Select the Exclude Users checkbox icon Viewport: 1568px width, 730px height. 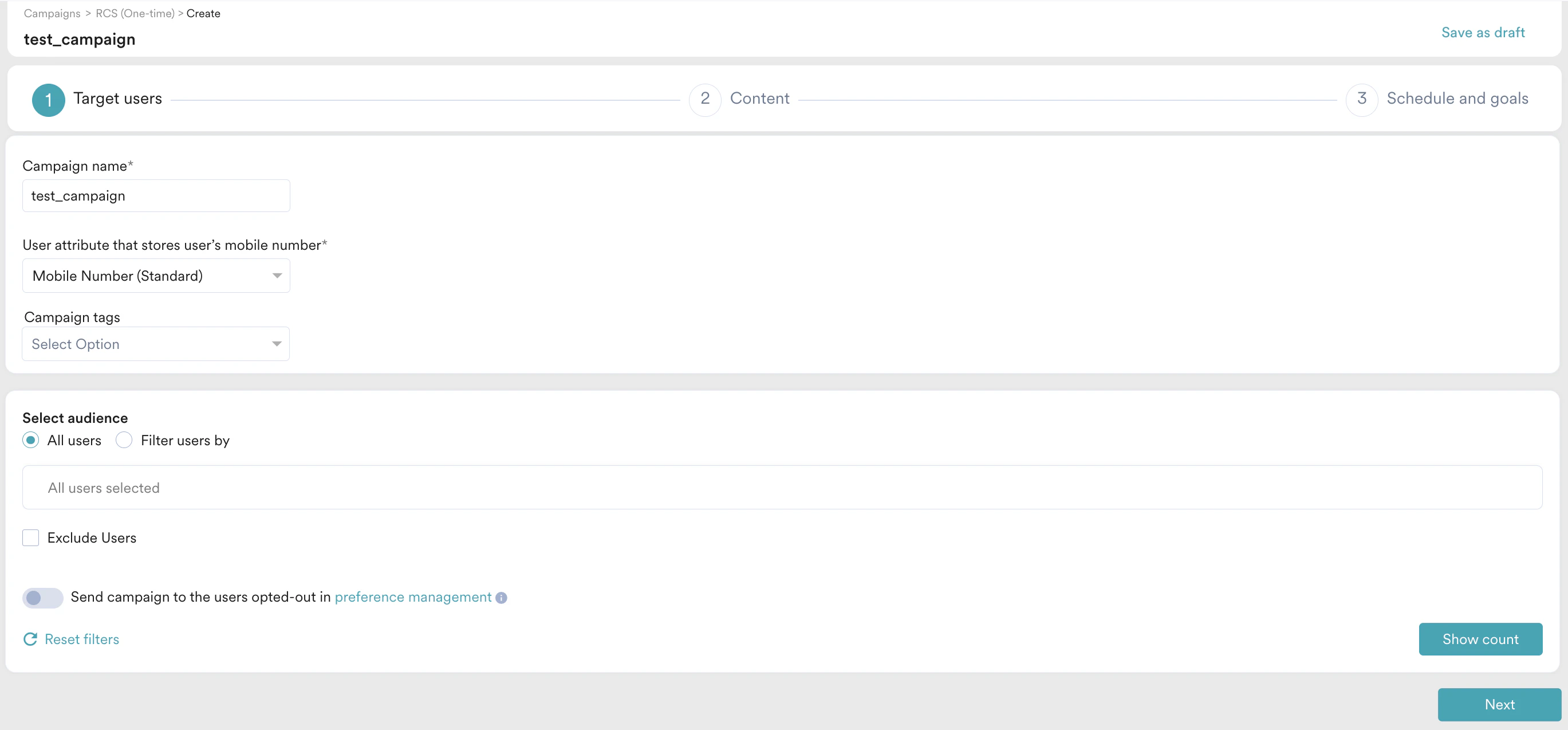pyautogui.click(x=30, y=537)
